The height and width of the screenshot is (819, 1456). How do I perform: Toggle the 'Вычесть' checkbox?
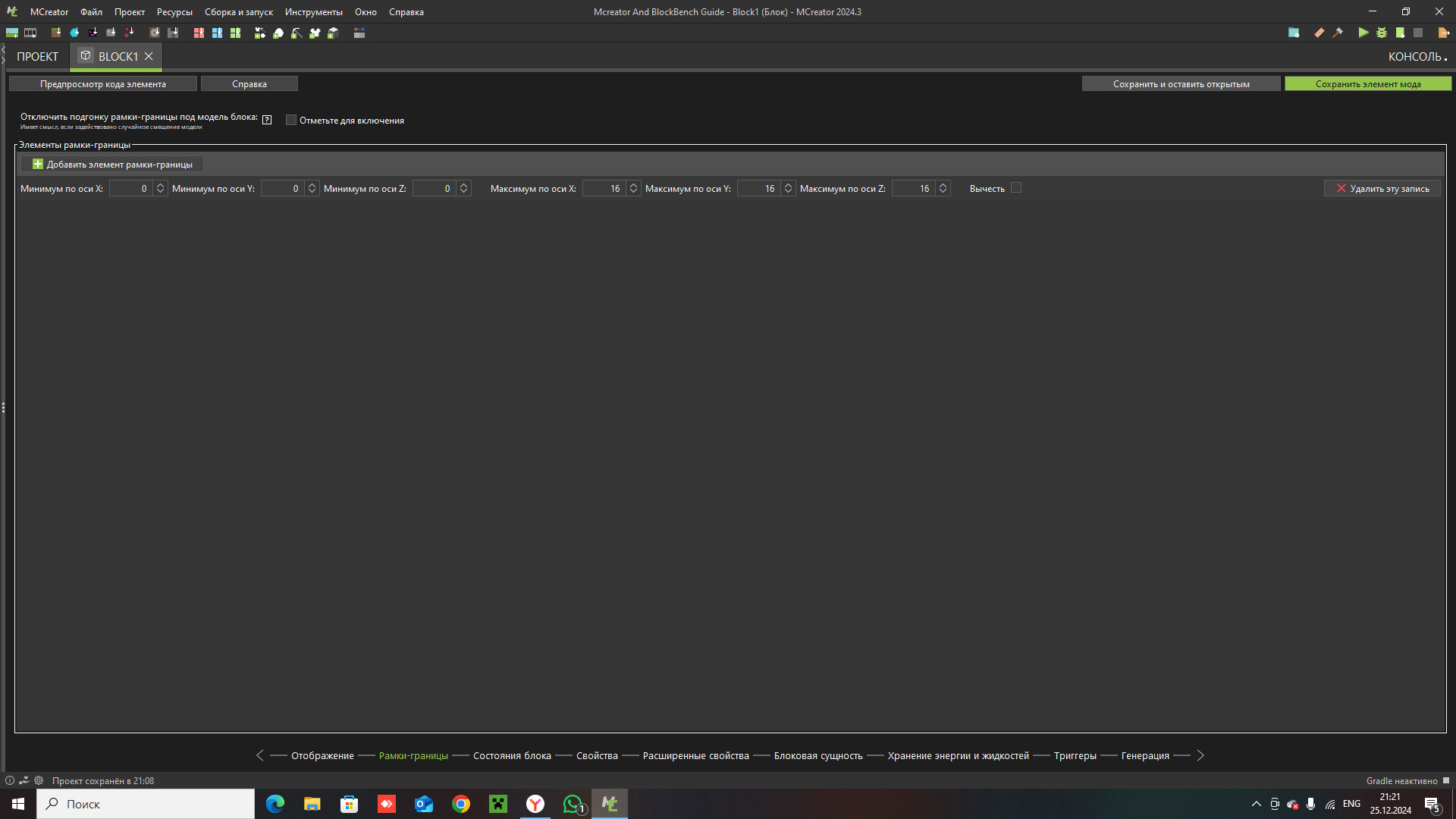pyautogui.click(x=1016, y=188)
